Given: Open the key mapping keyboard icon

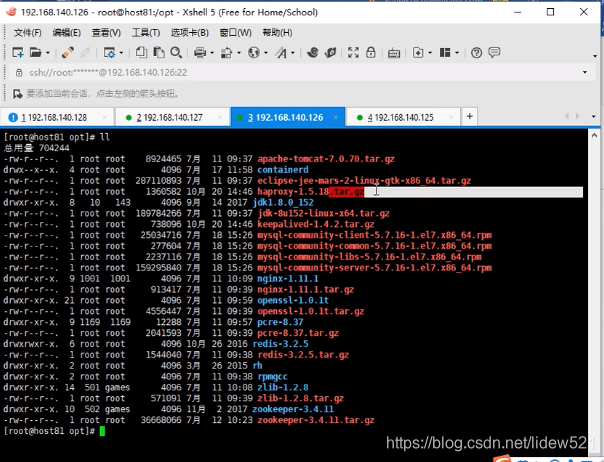Looking at the screenshot, I should pyautogui.click(x=394, y=53).
